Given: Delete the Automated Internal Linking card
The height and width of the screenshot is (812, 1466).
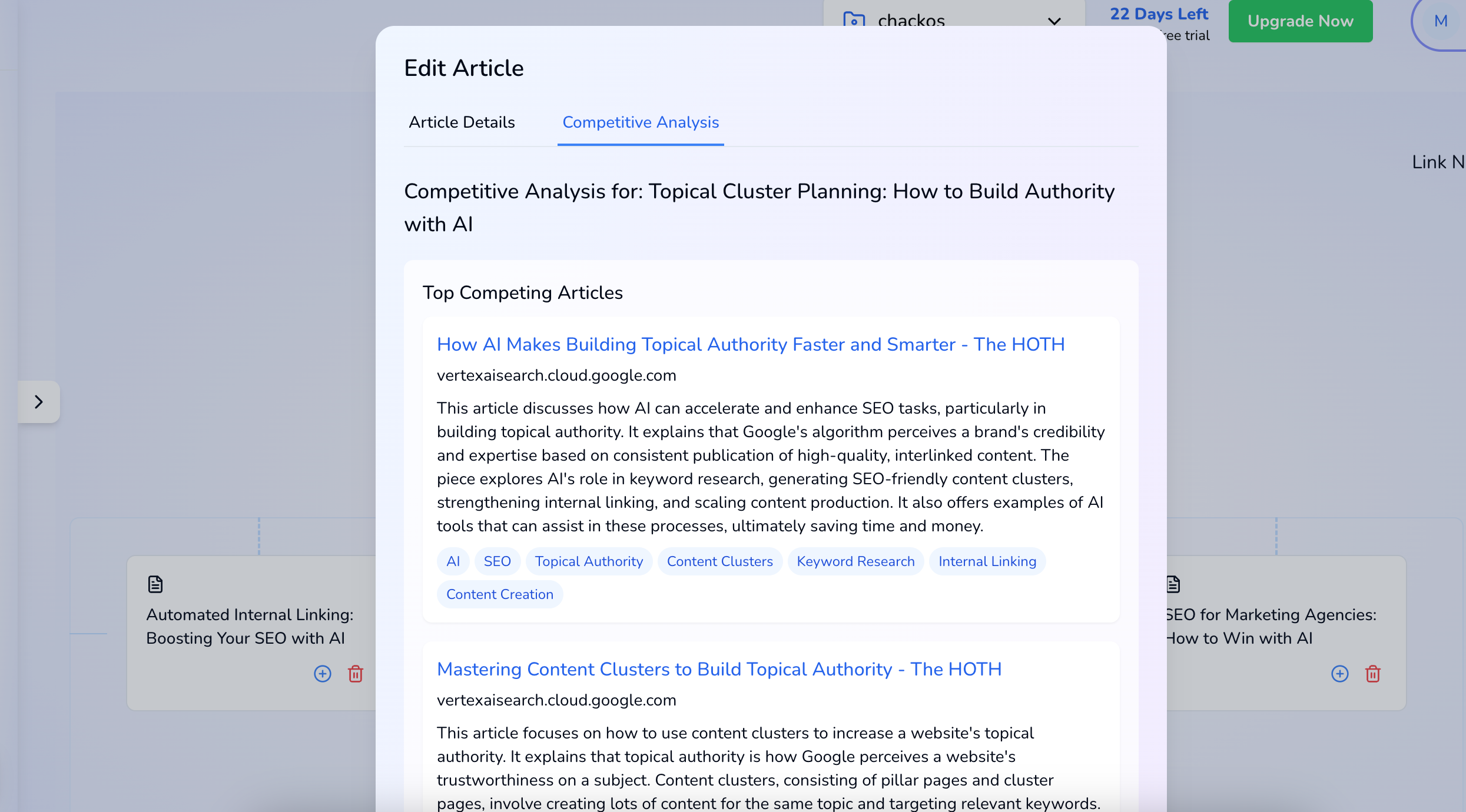Looking at the screenshot, I should (356, 674).
